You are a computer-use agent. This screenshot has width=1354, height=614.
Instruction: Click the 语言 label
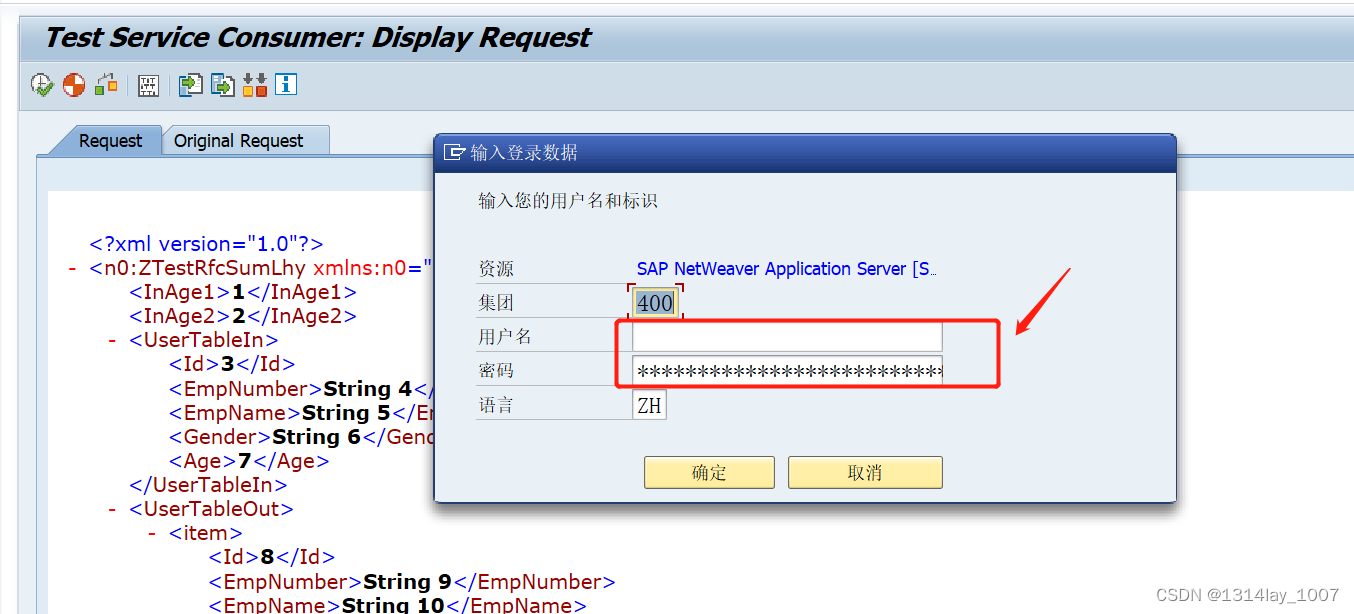[496, 405]
